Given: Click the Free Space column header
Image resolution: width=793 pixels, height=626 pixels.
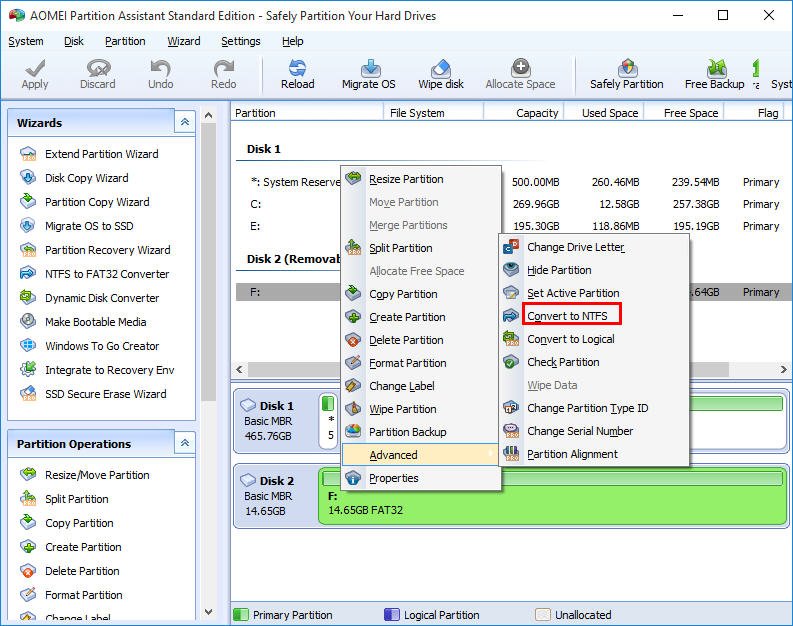Looking at the screenshot, I should pos(684,113).
